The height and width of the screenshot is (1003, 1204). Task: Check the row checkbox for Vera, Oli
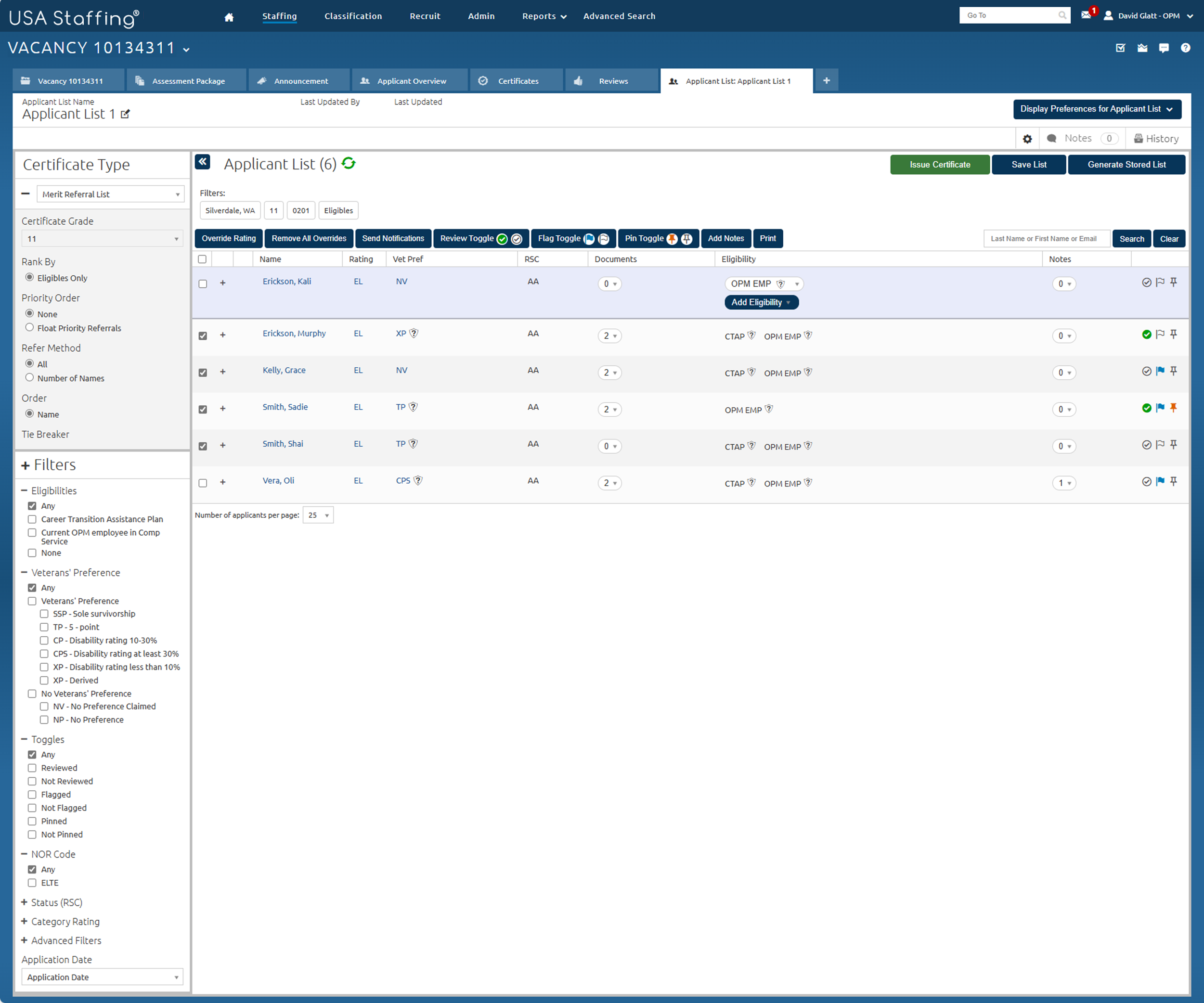click(x=202, y=483)
